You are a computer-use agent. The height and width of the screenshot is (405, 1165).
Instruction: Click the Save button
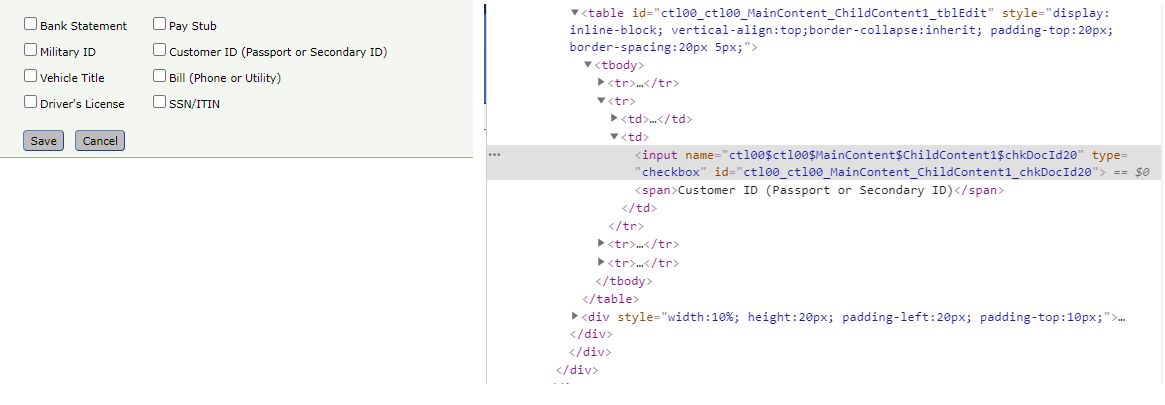(x=43, y=141)
